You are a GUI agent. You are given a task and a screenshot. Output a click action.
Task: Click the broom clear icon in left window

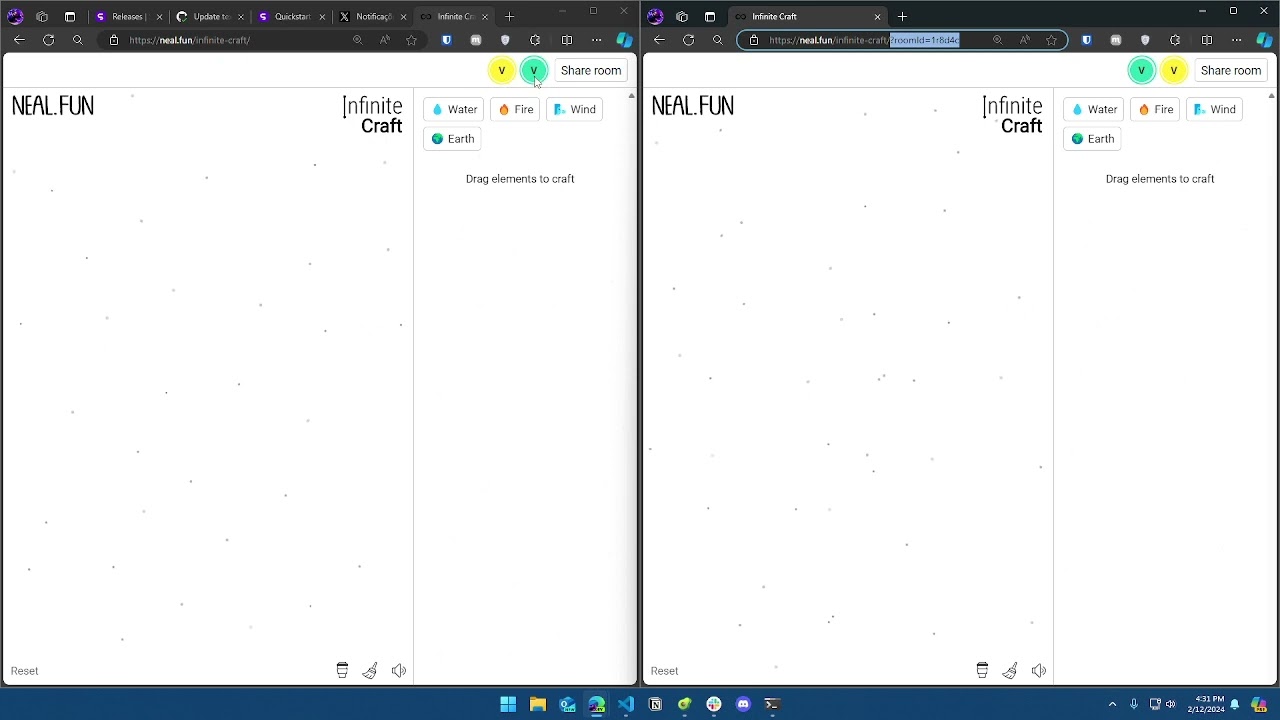370,670
